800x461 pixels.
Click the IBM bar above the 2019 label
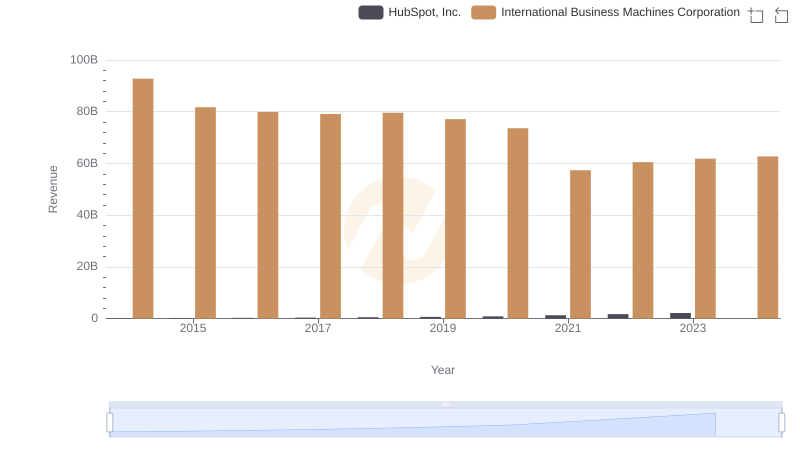[455, 219]
